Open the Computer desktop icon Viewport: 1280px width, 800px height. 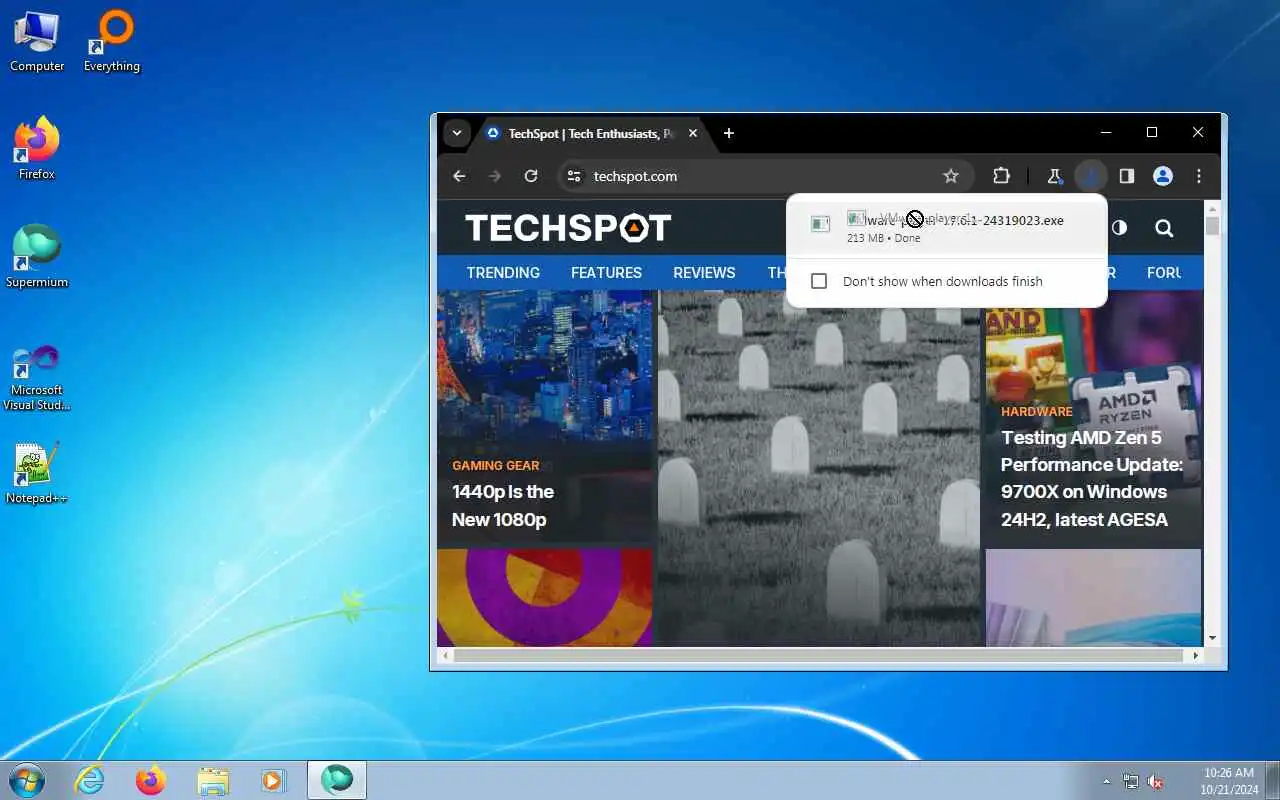click(x=37, y=41)
